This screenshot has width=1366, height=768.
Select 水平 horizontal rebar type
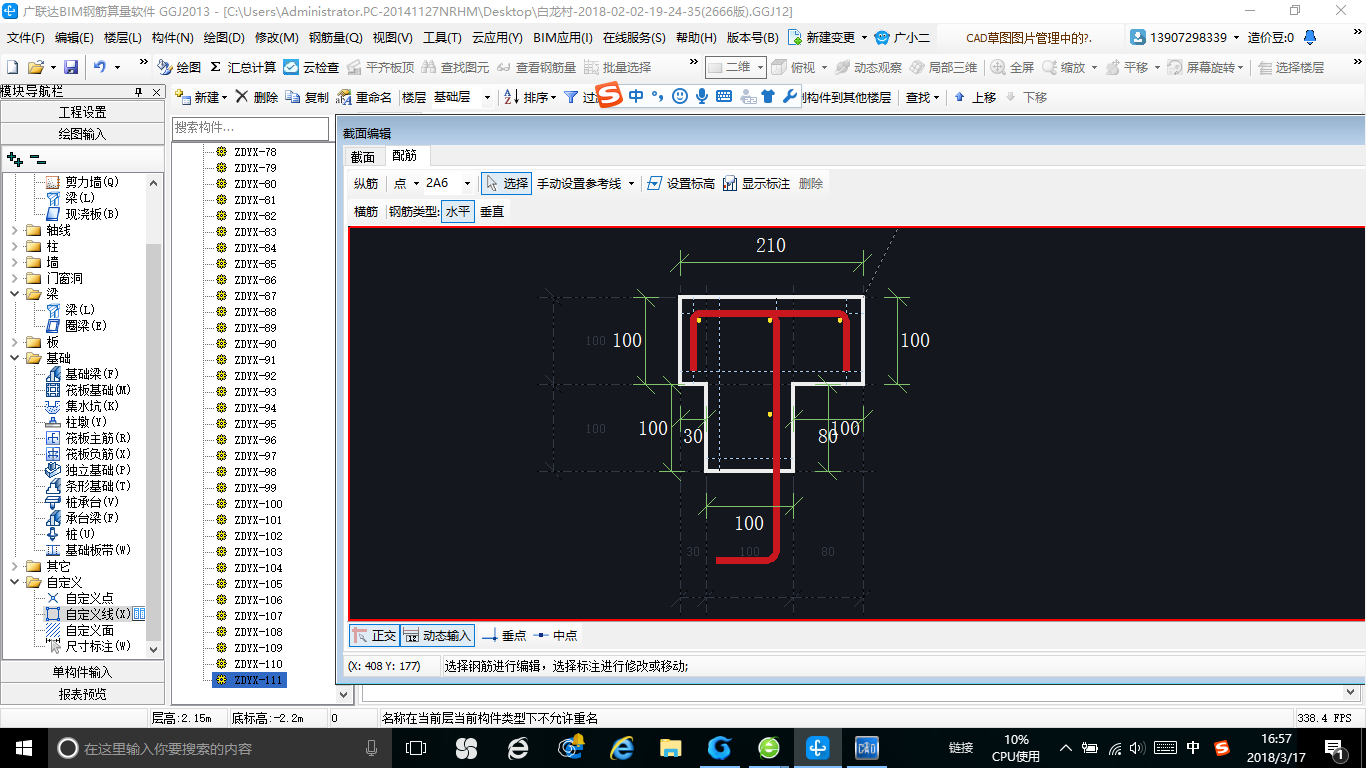pos(458,211)
